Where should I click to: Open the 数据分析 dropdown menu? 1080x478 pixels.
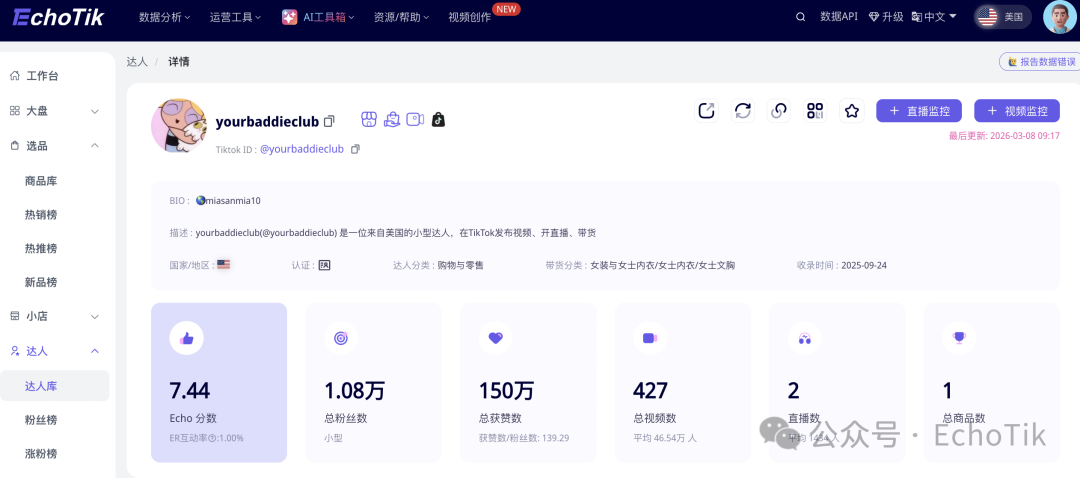165,17
